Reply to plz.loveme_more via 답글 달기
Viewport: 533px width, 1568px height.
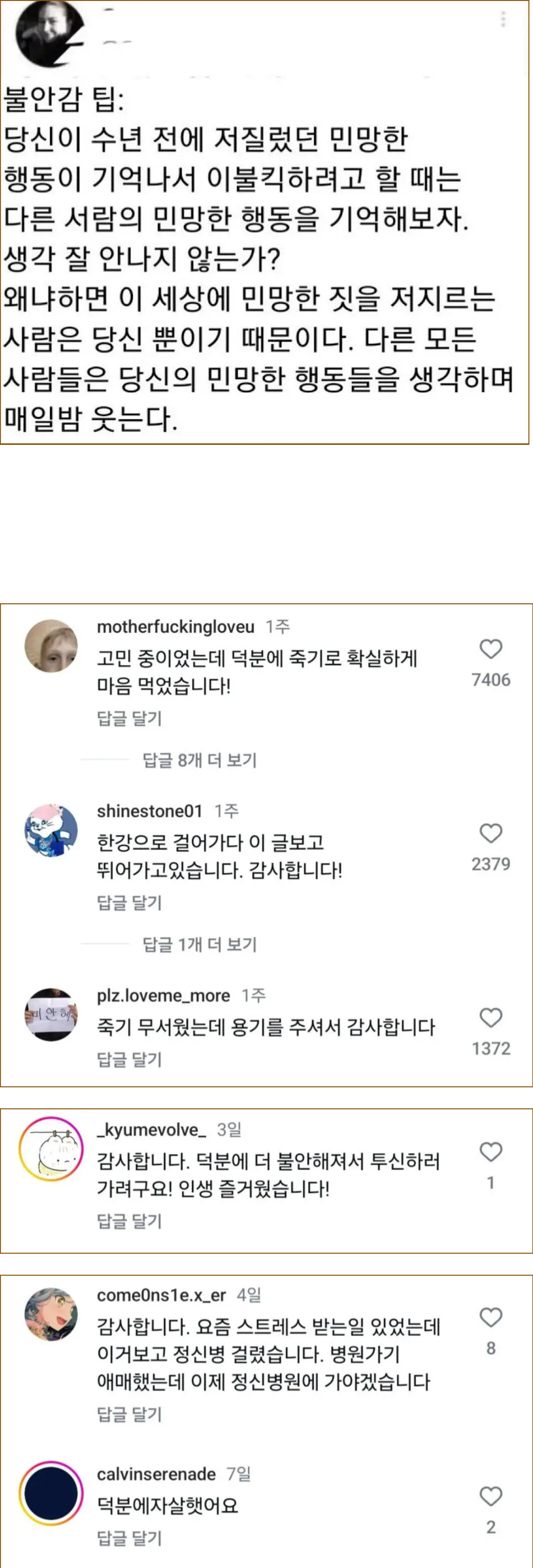click(129, 1059)
